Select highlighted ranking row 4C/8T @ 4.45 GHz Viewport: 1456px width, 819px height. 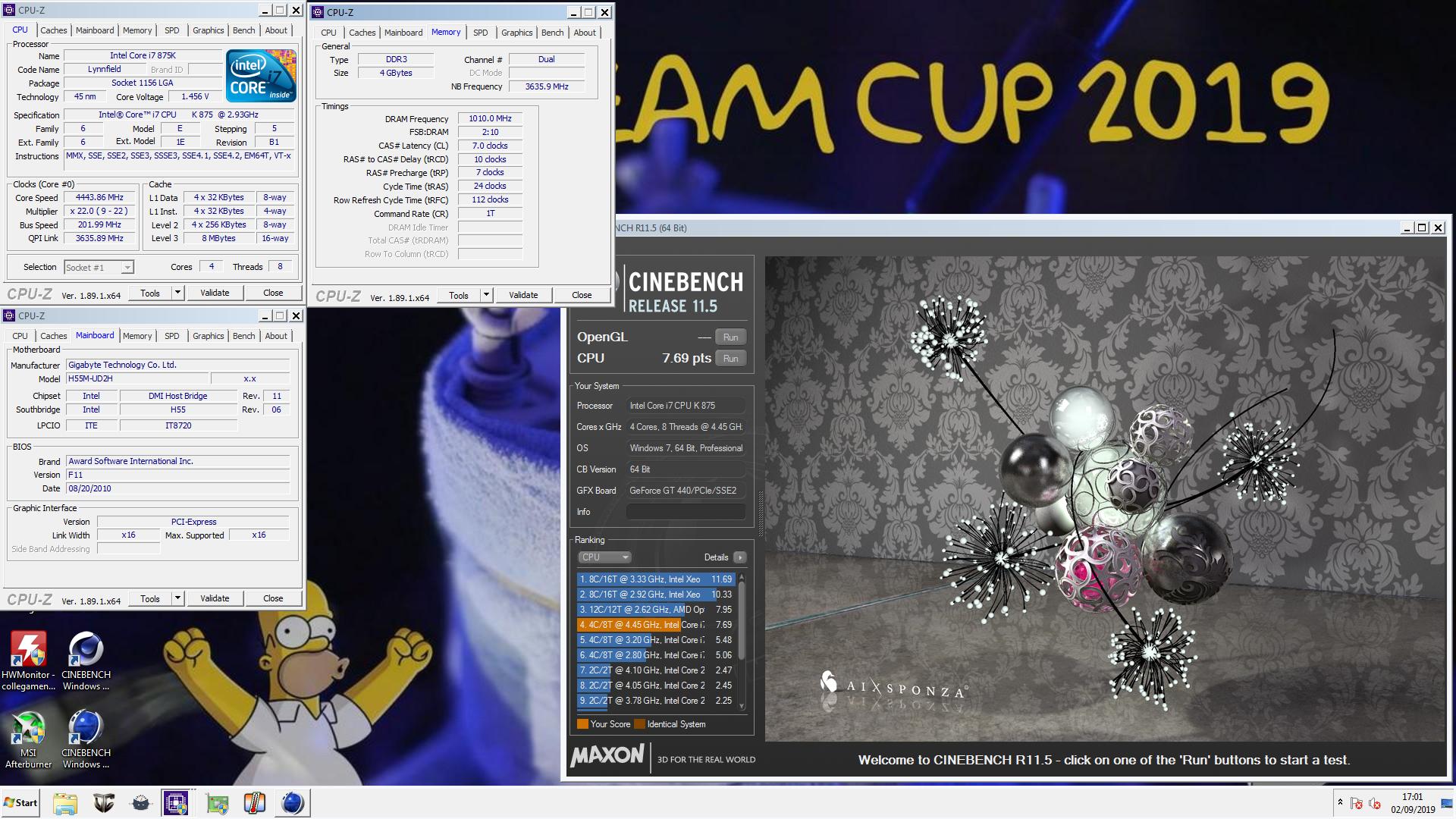point(655,625)
